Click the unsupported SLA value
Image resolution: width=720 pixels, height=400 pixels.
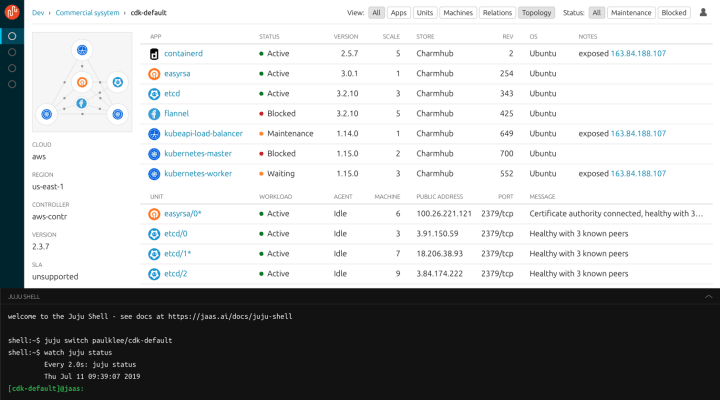click(55, 277)
